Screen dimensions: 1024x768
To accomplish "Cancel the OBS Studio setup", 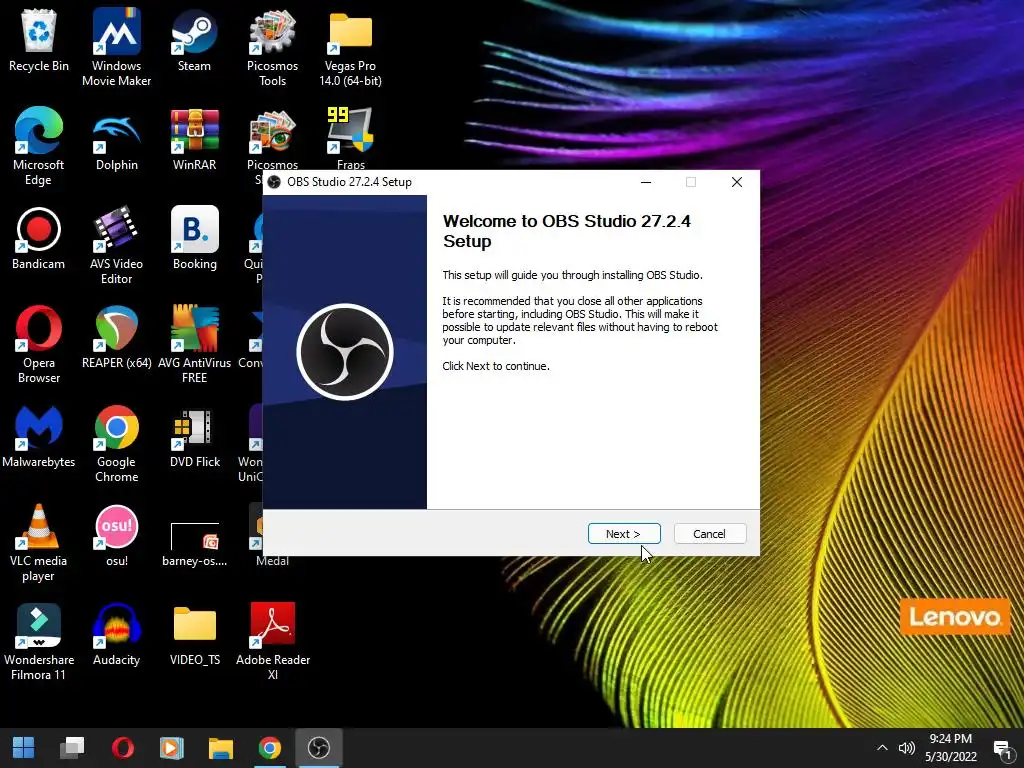I will coord(709,534).
